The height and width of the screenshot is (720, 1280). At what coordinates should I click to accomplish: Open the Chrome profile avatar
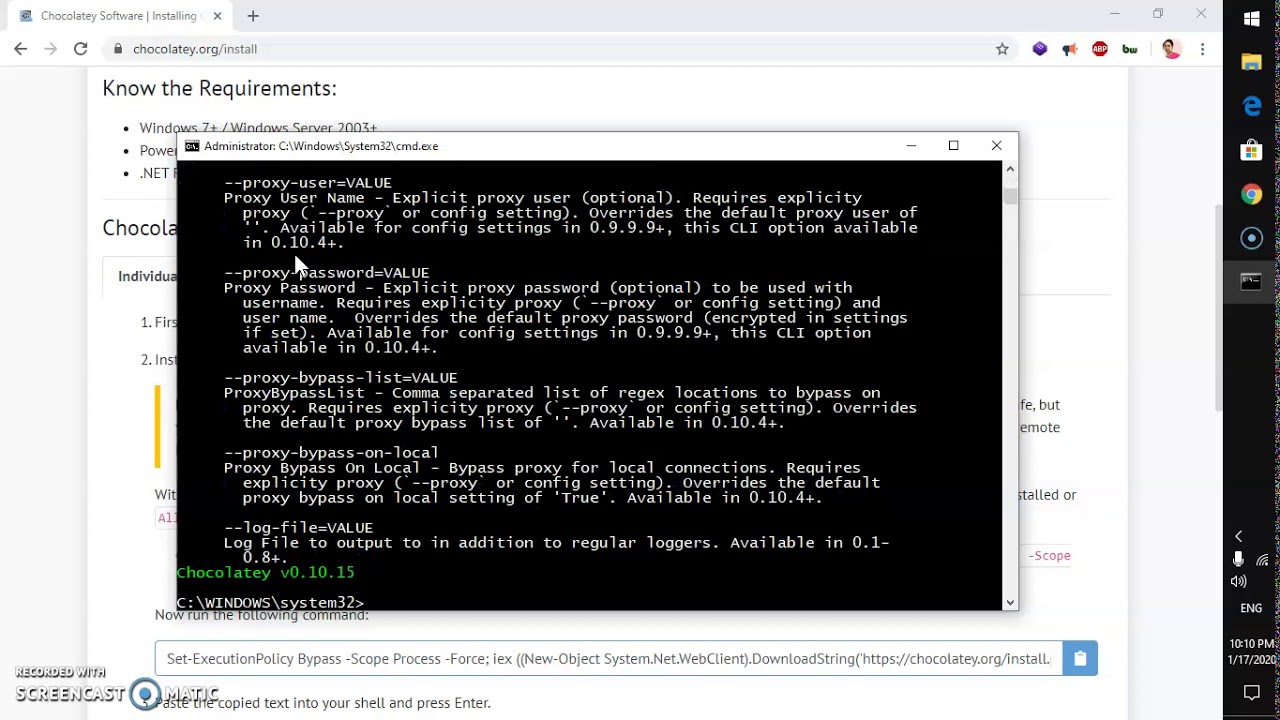[x=1171, y=49]
